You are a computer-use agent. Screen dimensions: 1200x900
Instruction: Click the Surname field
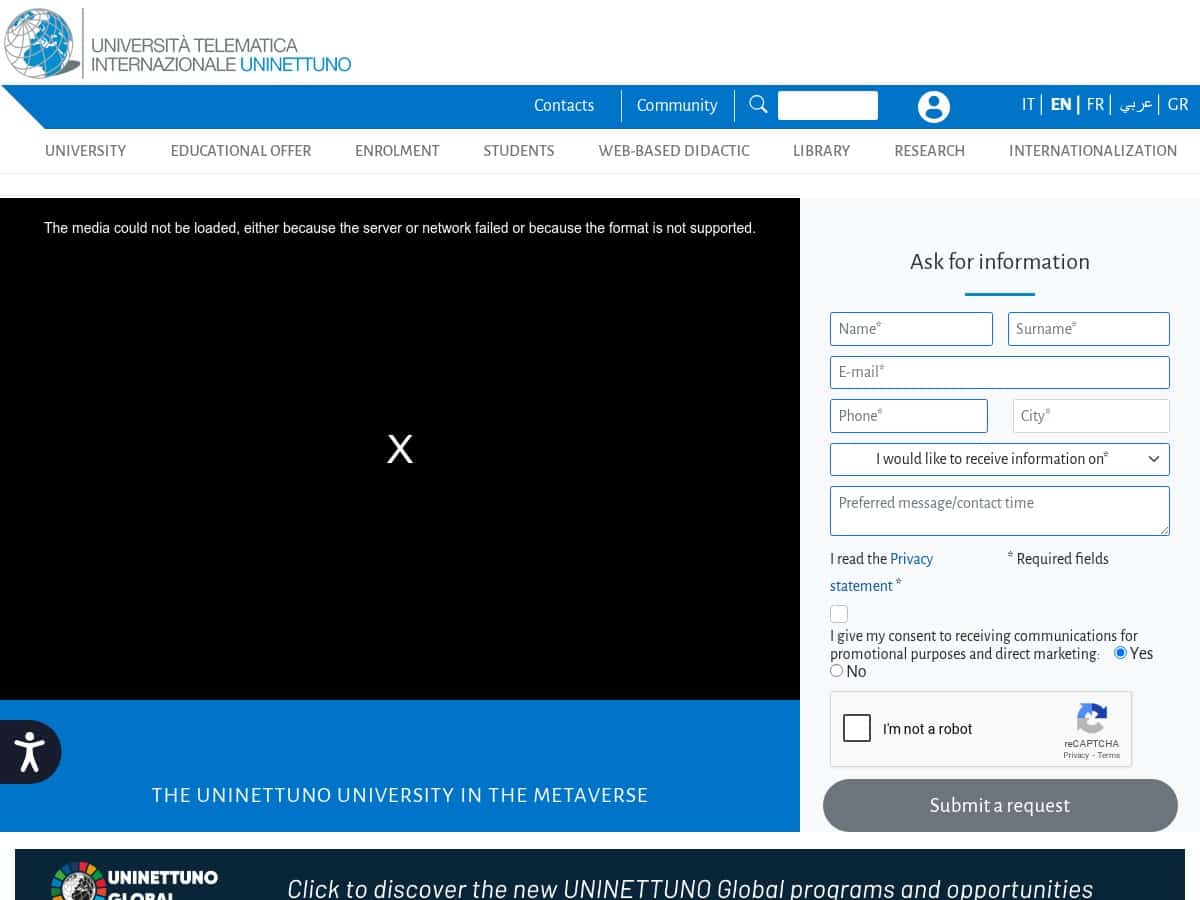(x=1089, y=329)
